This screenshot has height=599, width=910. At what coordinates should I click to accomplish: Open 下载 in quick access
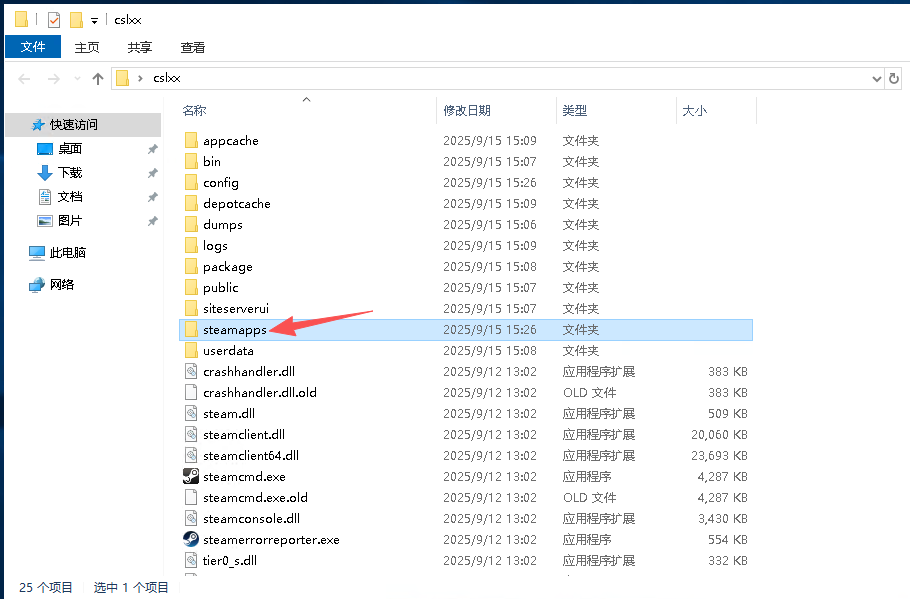(x=69, y=172)
